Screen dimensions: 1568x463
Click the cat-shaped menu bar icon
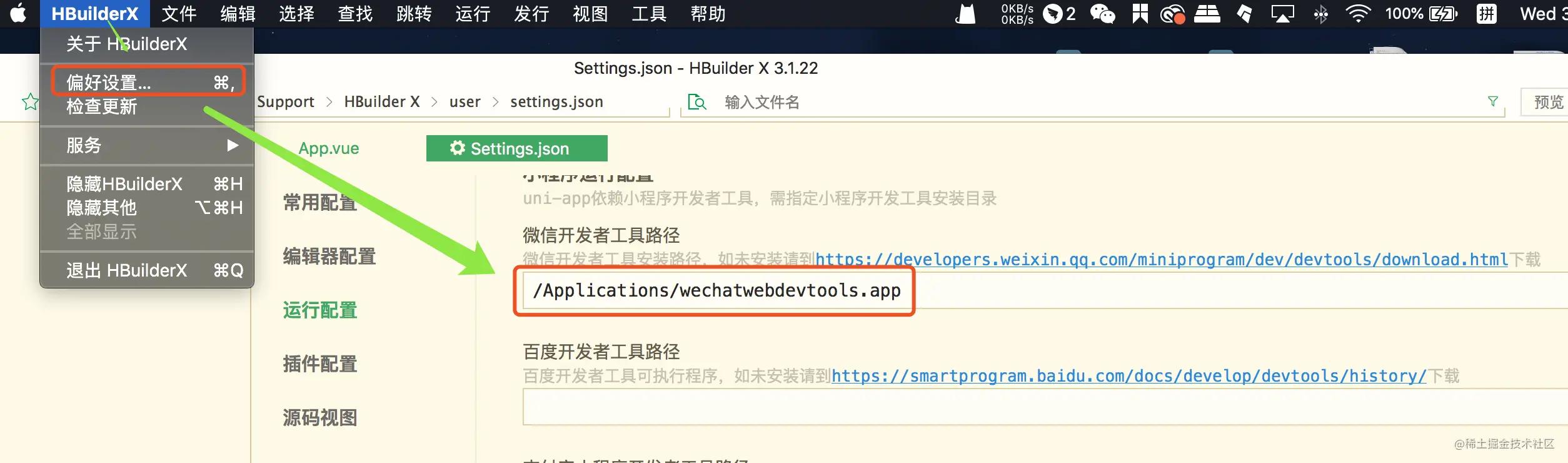(x=966, y=14)
